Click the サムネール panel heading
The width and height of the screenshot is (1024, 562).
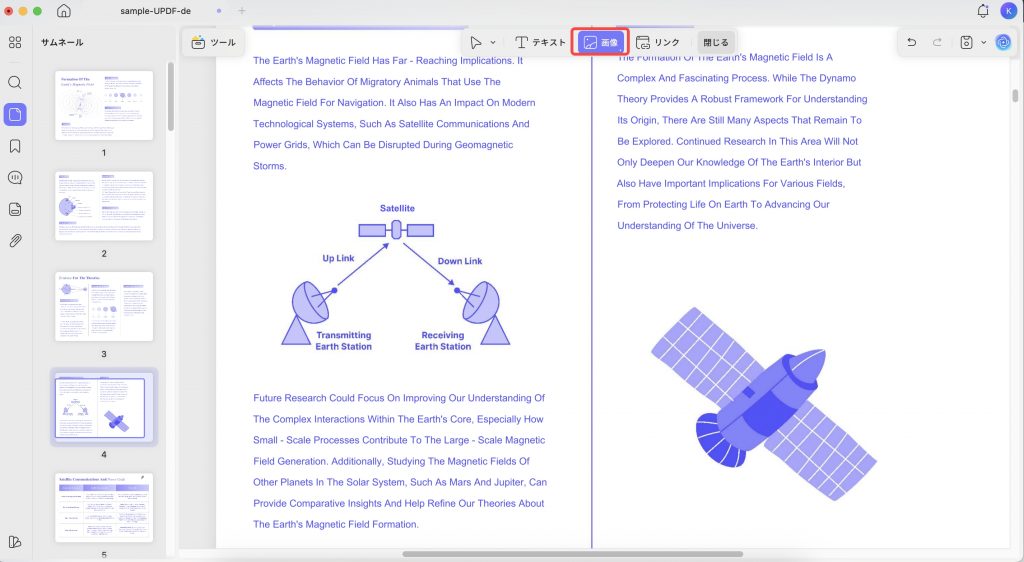(62, 42)
